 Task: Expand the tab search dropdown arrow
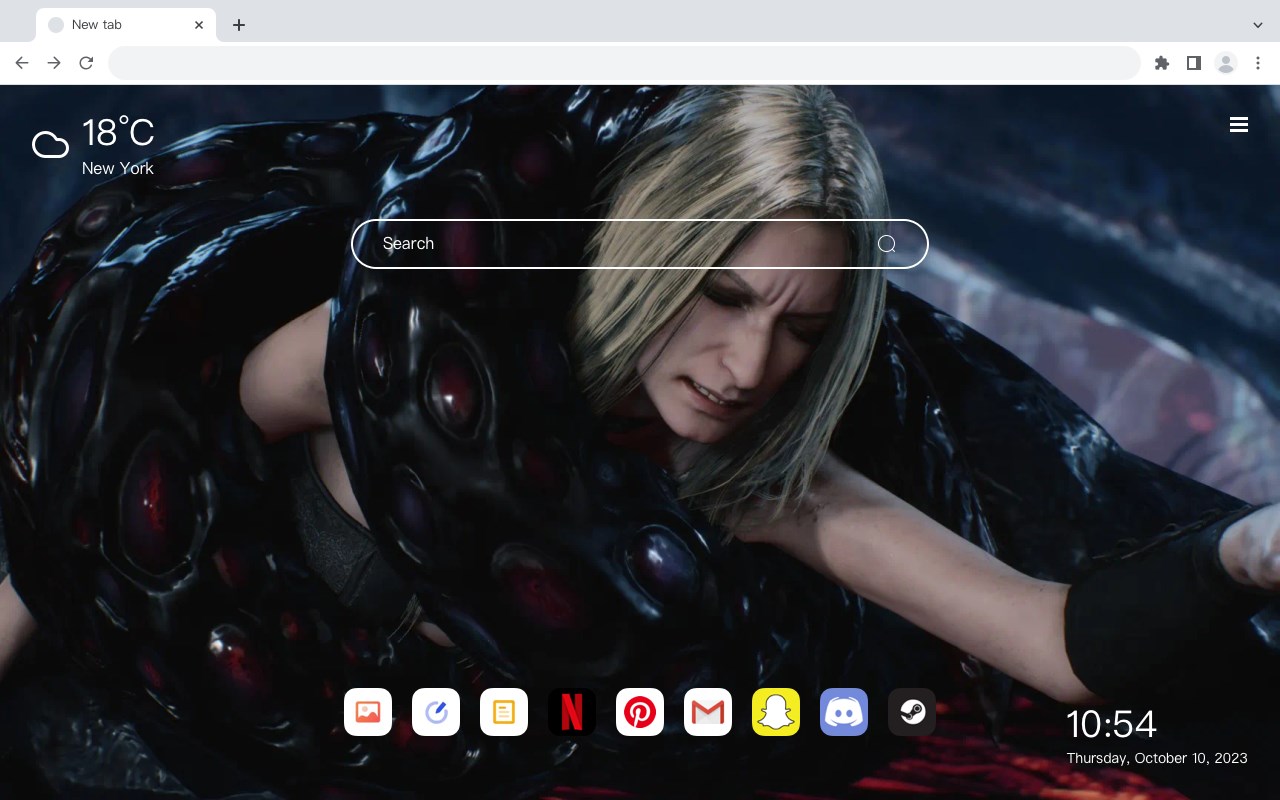1258,25
